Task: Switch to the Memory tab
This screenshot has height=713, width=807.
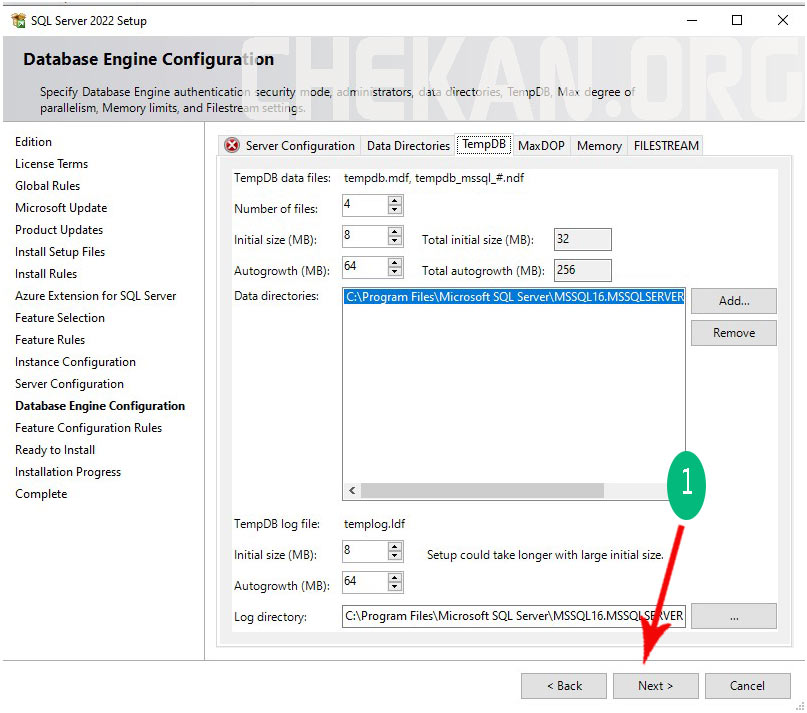Action: pos(599,146)
